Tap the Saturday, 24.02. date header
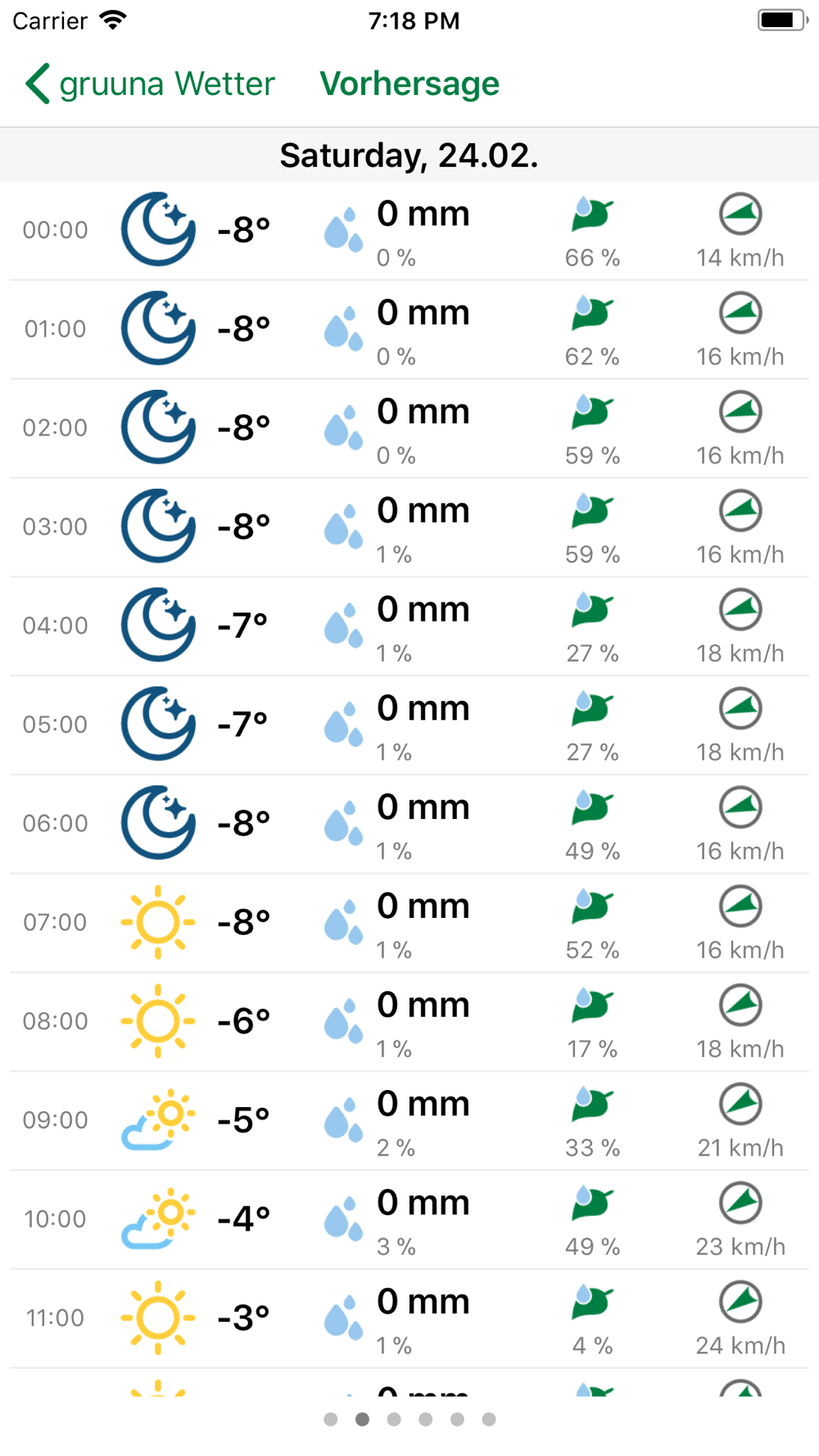The height and width of the screenshot is (1456, 819). click(409, 155)
